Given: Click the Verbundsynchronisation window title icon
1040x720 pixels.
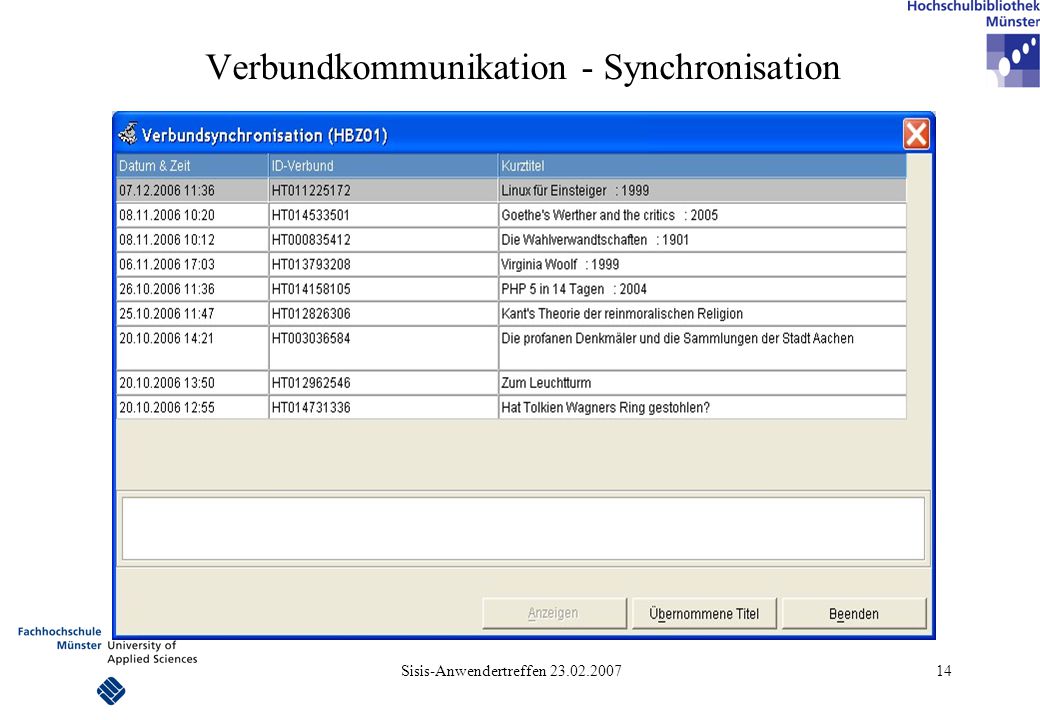Looking at the screenshot, I should (127, 134).
